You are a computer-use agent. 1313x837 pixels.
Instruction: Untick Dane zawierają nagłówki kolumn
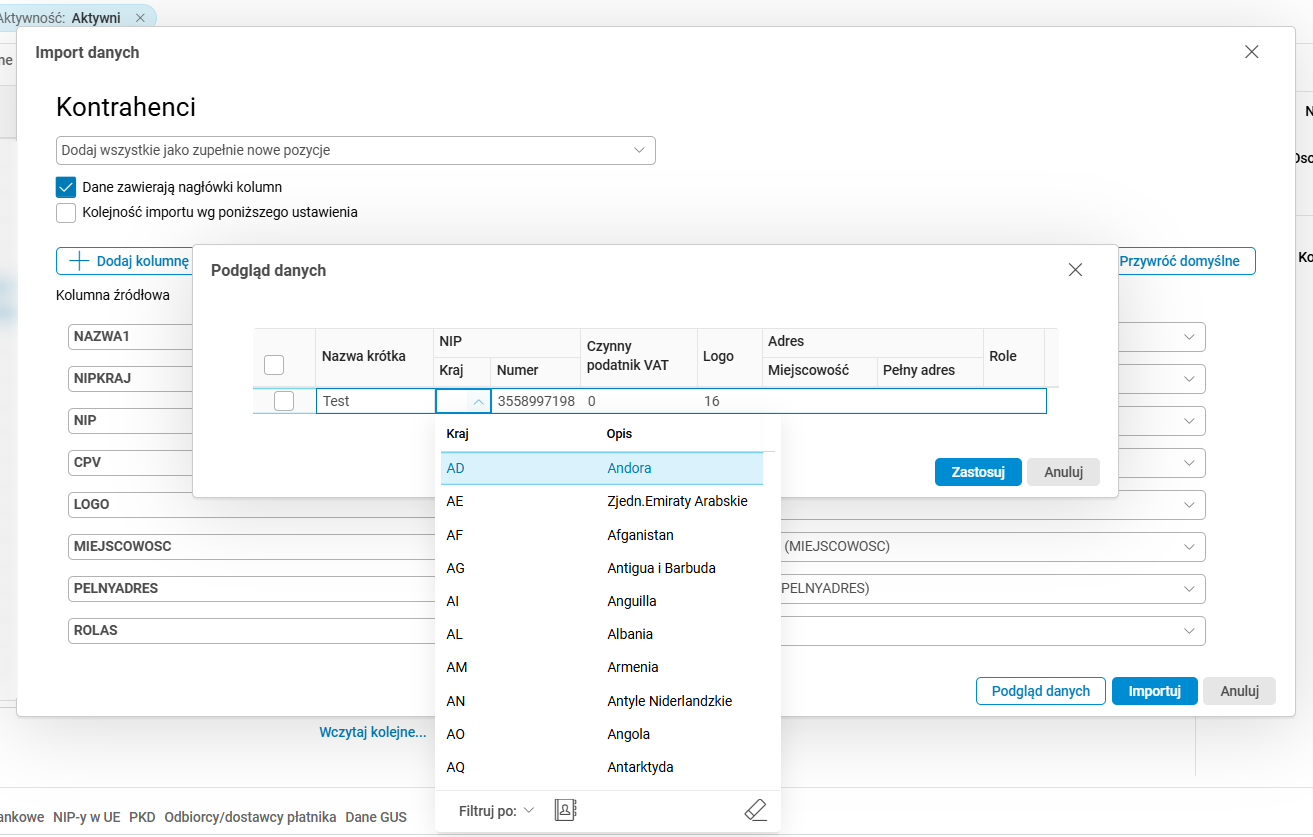tap(66, 187)
